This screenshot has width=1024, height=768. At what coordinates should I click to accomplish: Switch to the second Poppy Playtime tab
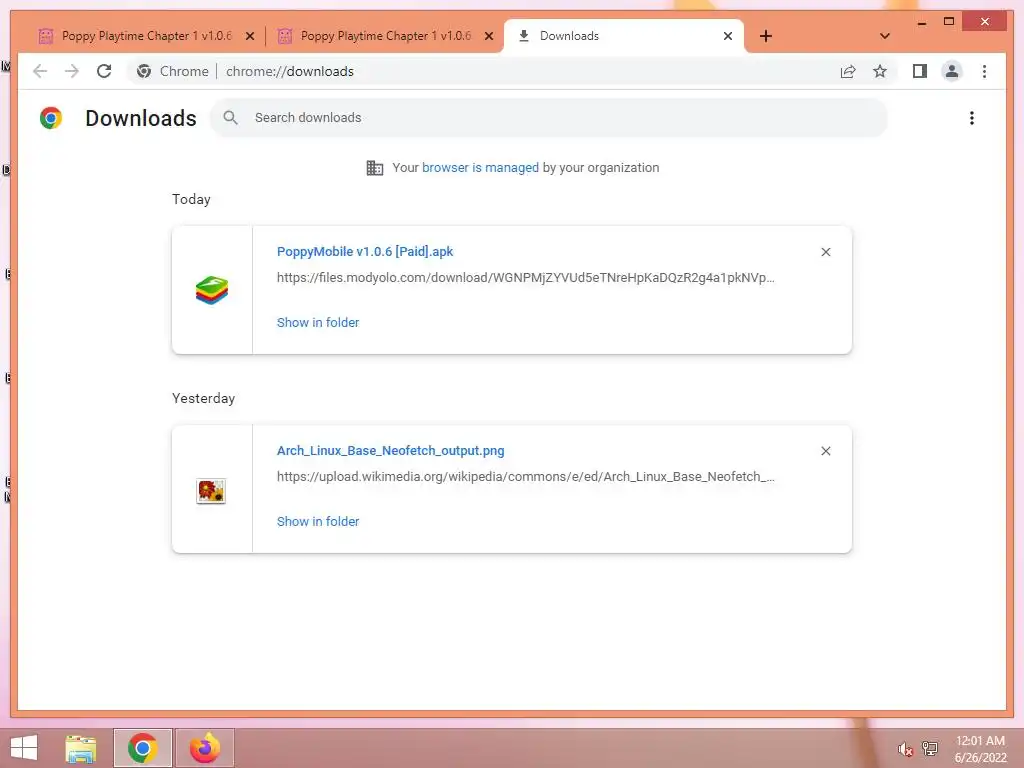click(385, 36)
